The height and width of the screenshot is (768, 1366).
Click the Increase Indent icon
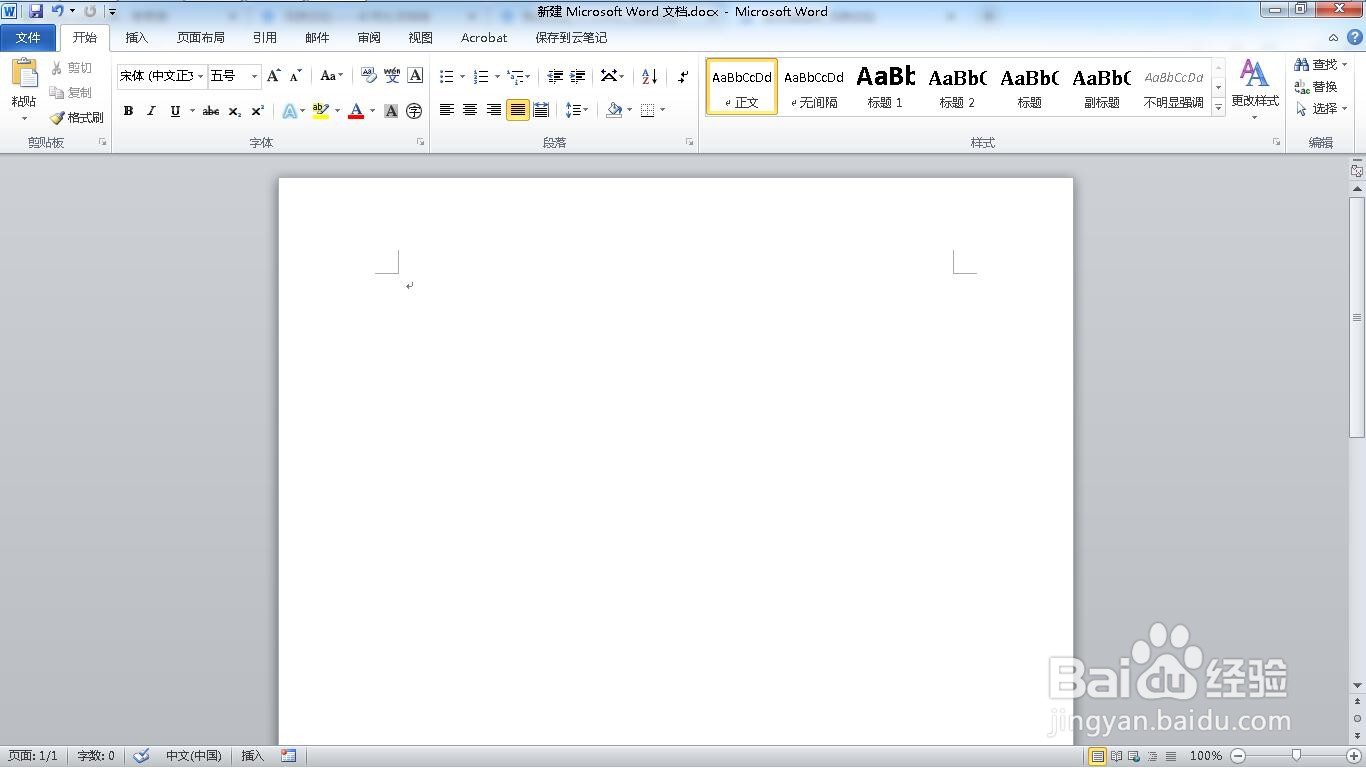[577, 76]
